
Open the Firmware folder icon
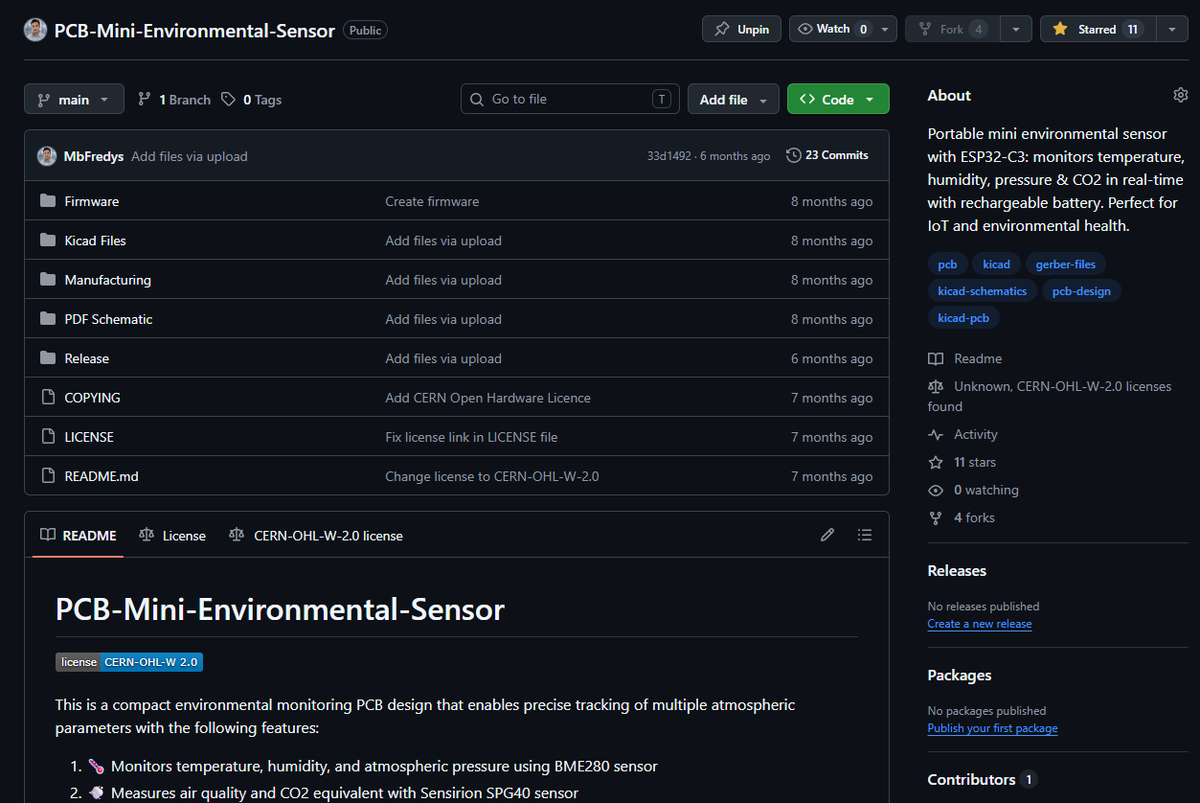coord(47,201)
